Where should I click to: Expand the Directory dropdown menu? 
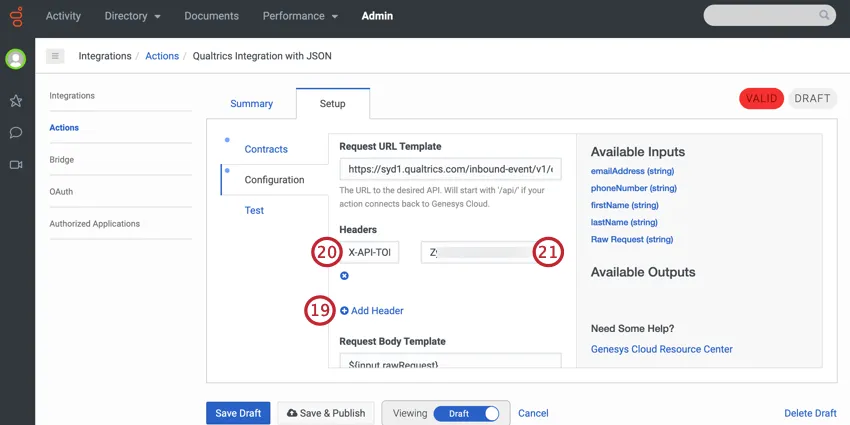pos(133,16)
